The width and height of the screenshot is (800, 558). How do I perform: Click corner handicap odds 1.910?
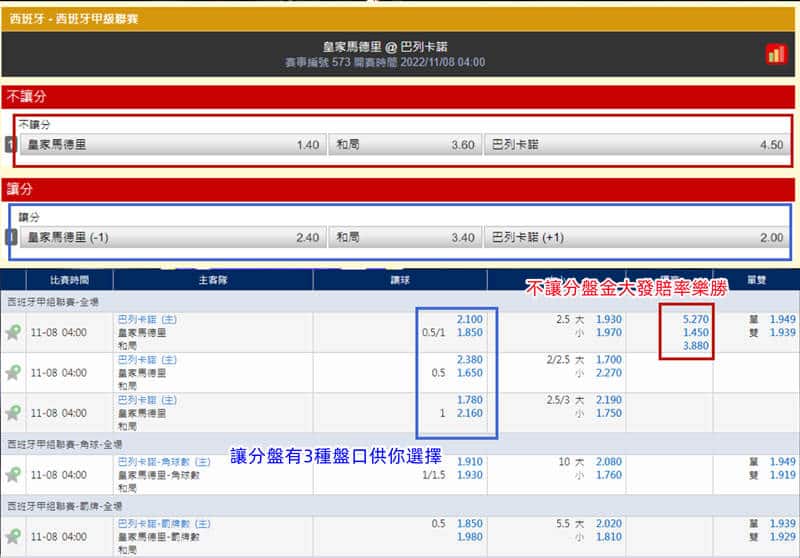tap(469, 462)
